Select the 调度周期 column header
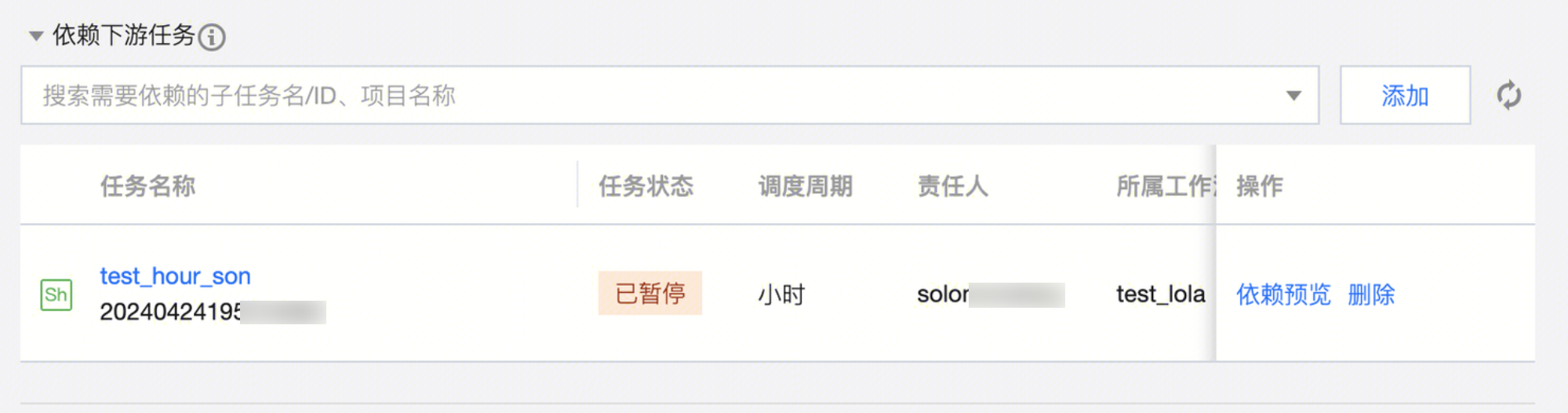This screenshot has height=413, width=1568. coord(805,186)
